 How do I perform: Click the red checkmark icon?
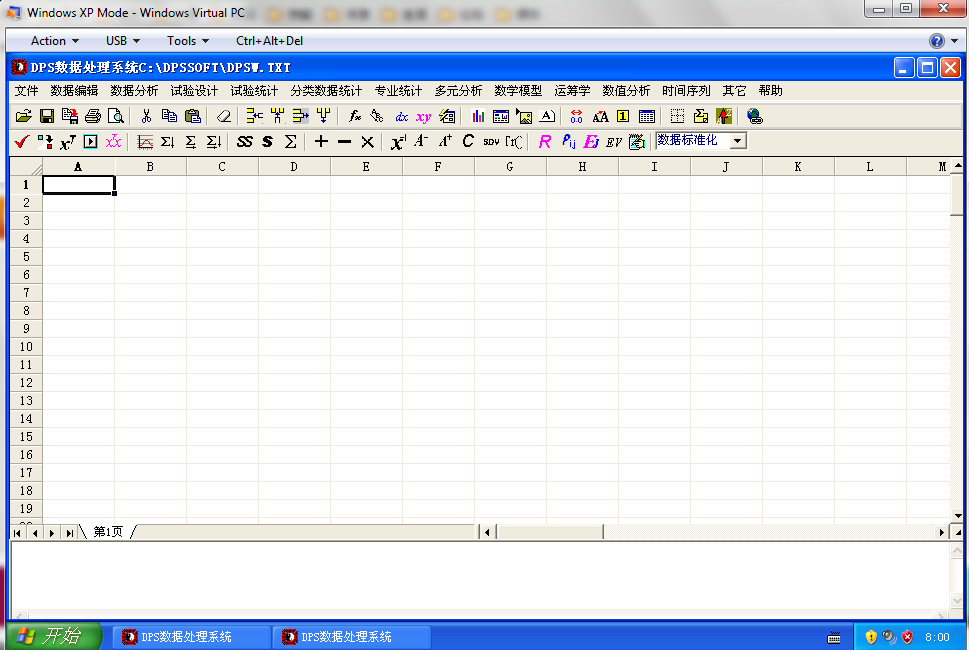(x=22, y=141)
